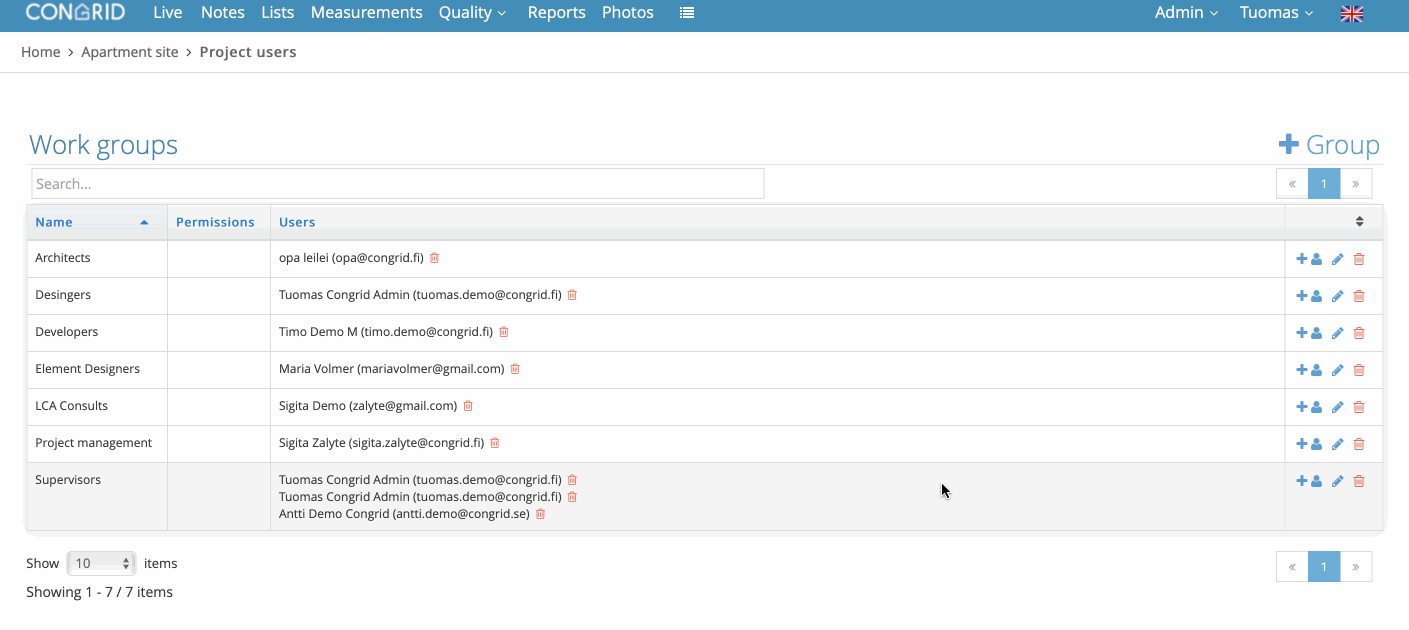This screenshot has height=630, width=1409.
Task: Open the Admin dropdown menu
Action: (1186, 13)
